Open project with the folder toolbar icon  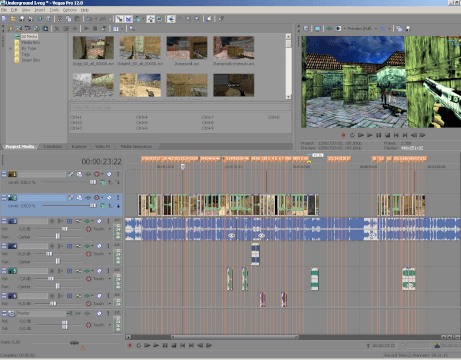(13, 19)
